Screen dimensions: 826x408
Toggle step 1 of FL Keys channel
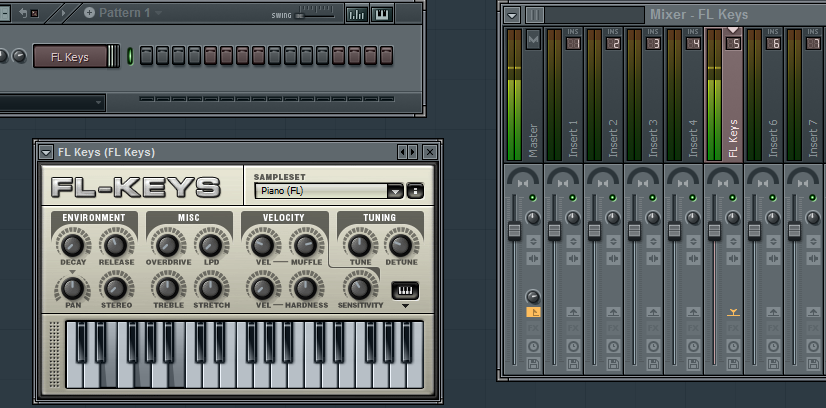[146, 55]
